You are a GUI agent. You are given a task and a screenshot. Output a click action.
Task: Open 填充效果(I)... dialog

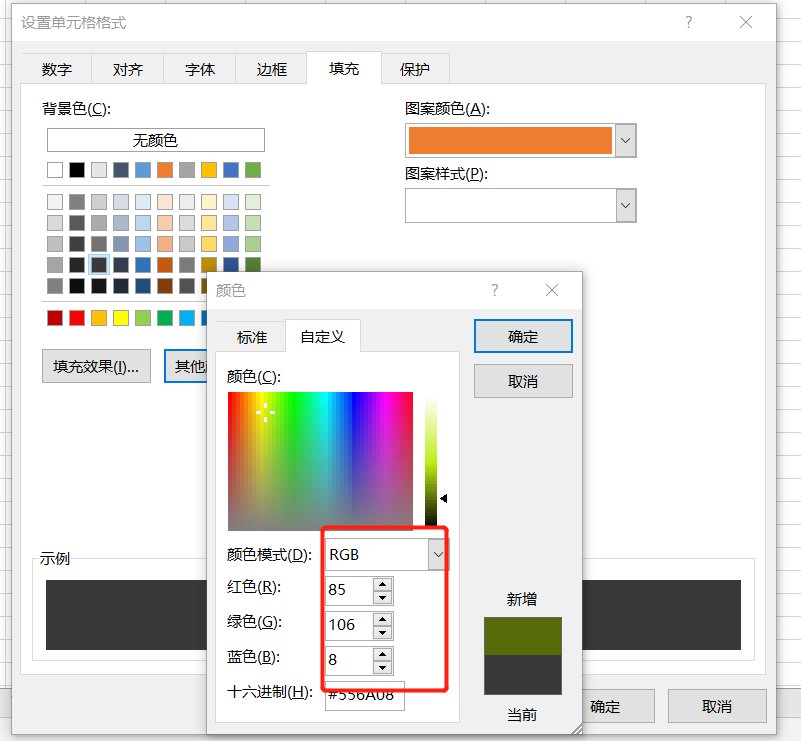[96, 366]
